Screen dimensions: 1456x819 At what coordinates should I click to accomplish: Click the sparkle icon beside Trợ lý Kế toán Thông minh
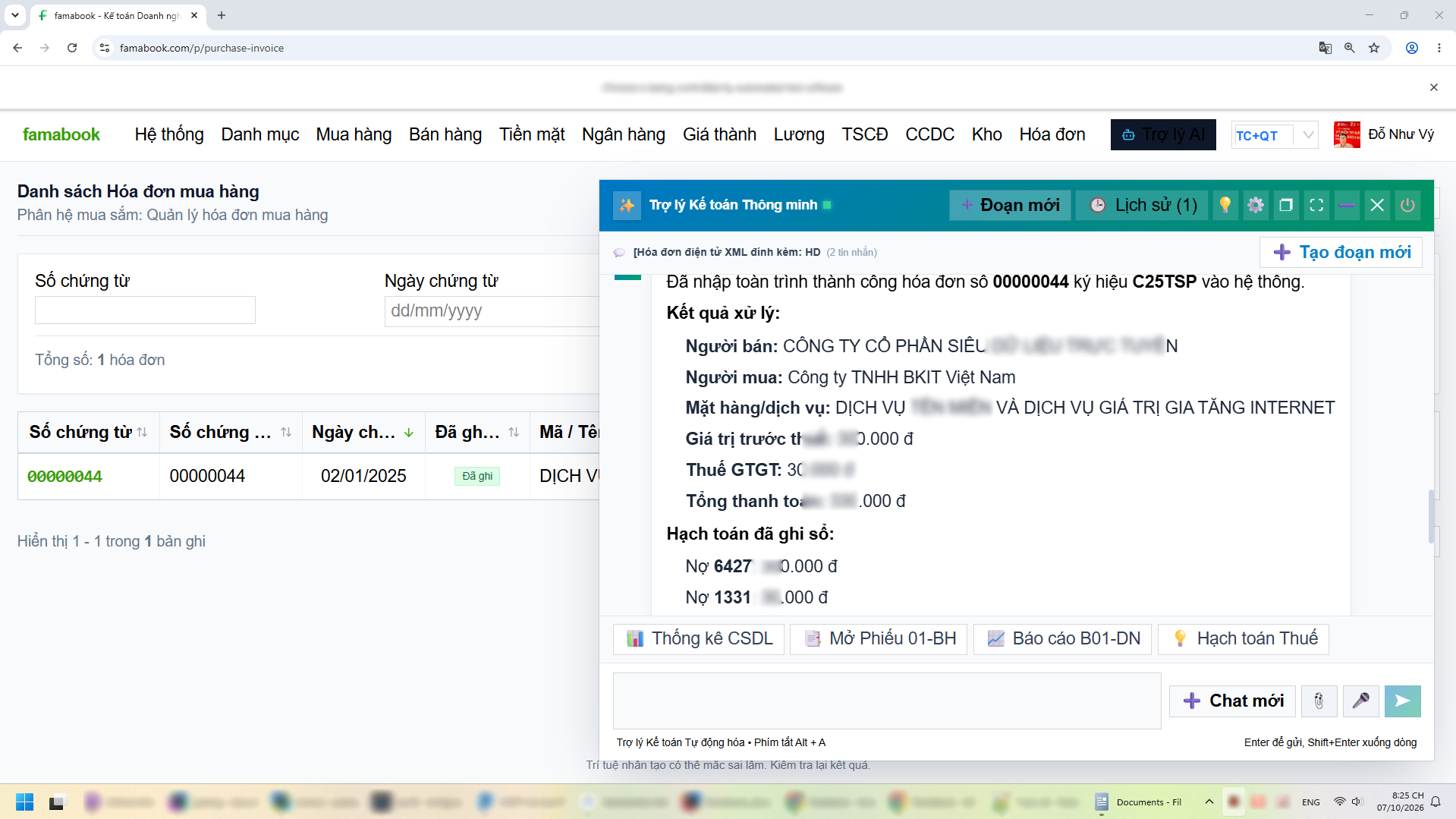[627, 205]
